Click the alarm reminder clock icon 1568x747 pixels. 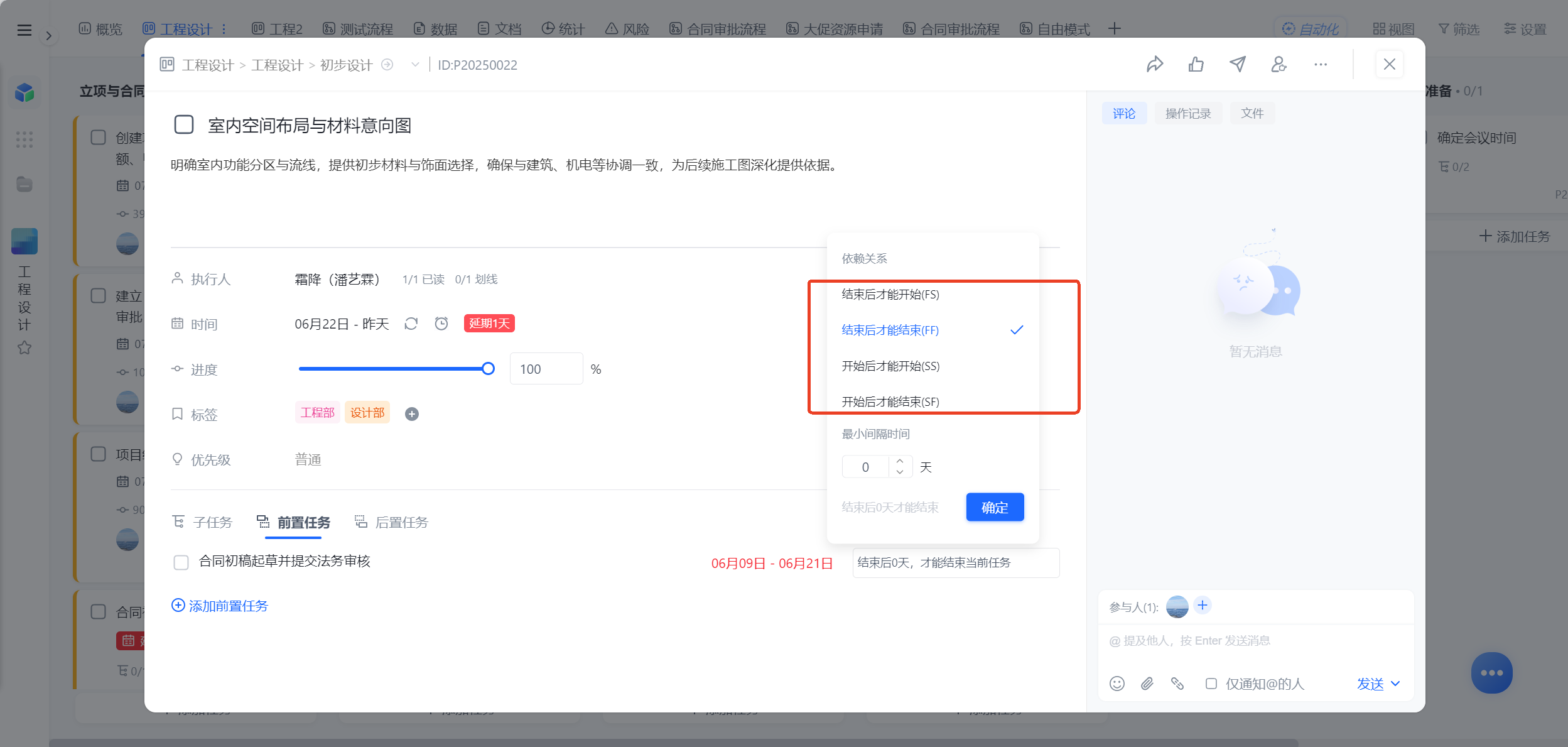coord(441,324)
